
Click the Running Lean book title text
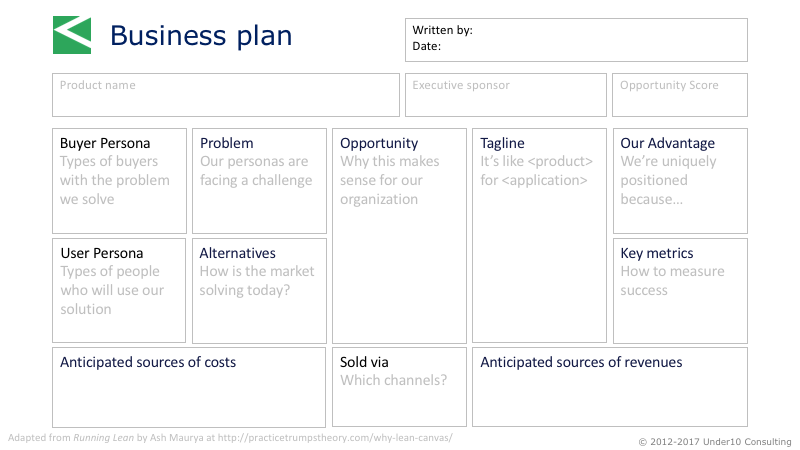point(104,438)
